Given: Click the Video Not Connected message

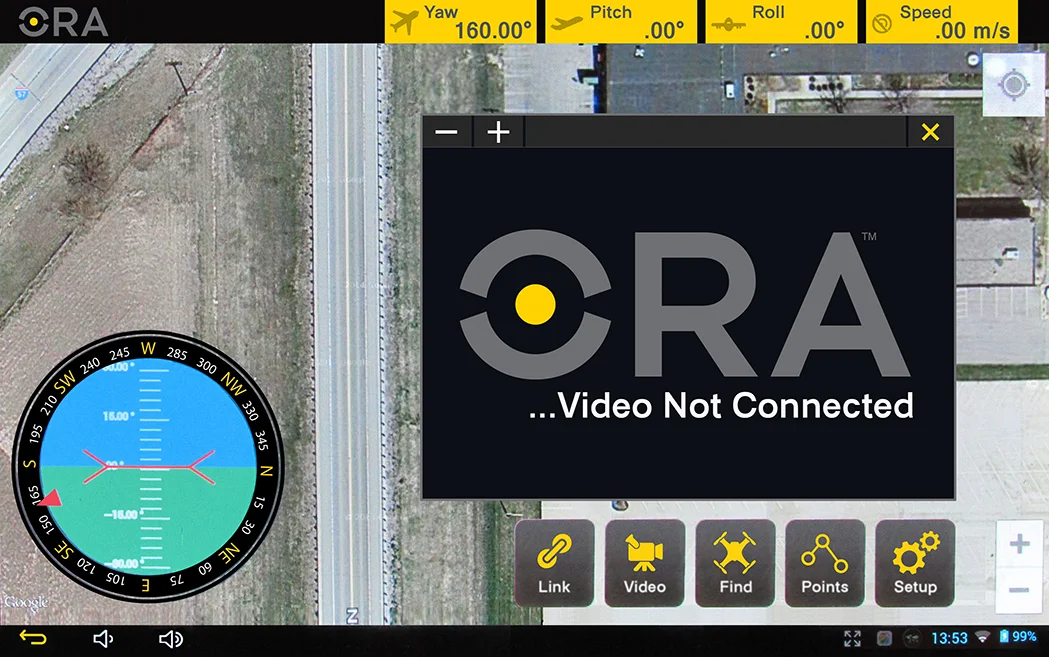Looking at the screenshot, I should (721, 405).
